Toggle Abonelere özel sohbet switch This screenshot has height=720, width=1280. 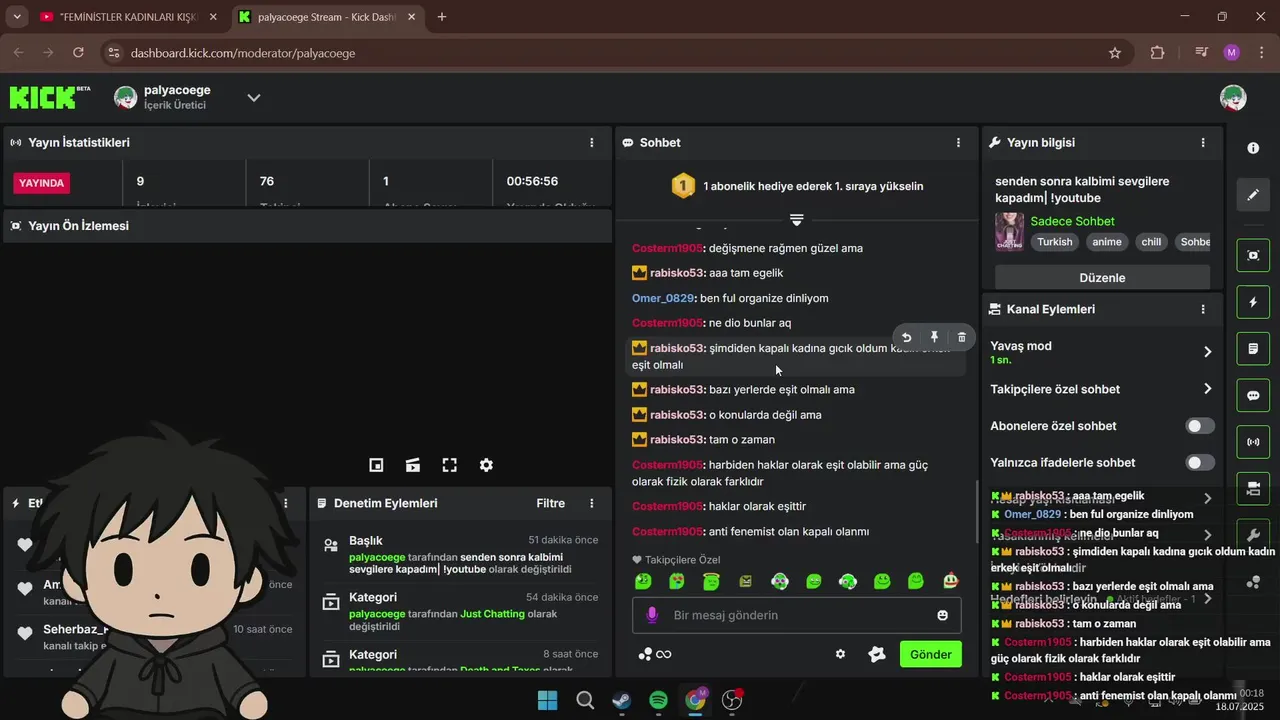(1200, 426)
